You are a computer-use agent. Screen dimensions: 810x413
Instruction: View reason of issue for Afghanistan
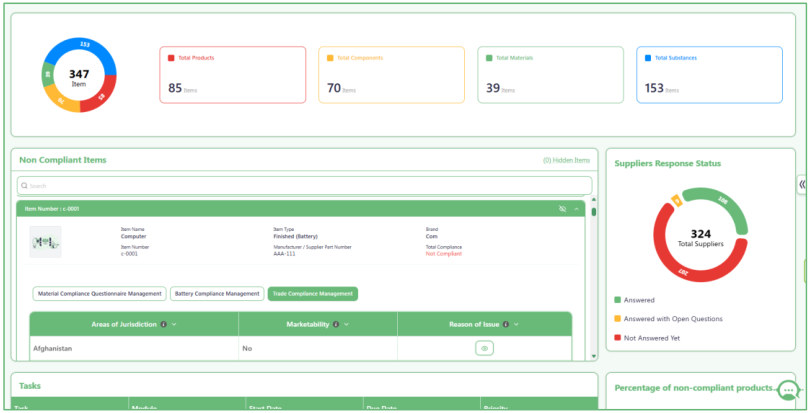point(484,348)
